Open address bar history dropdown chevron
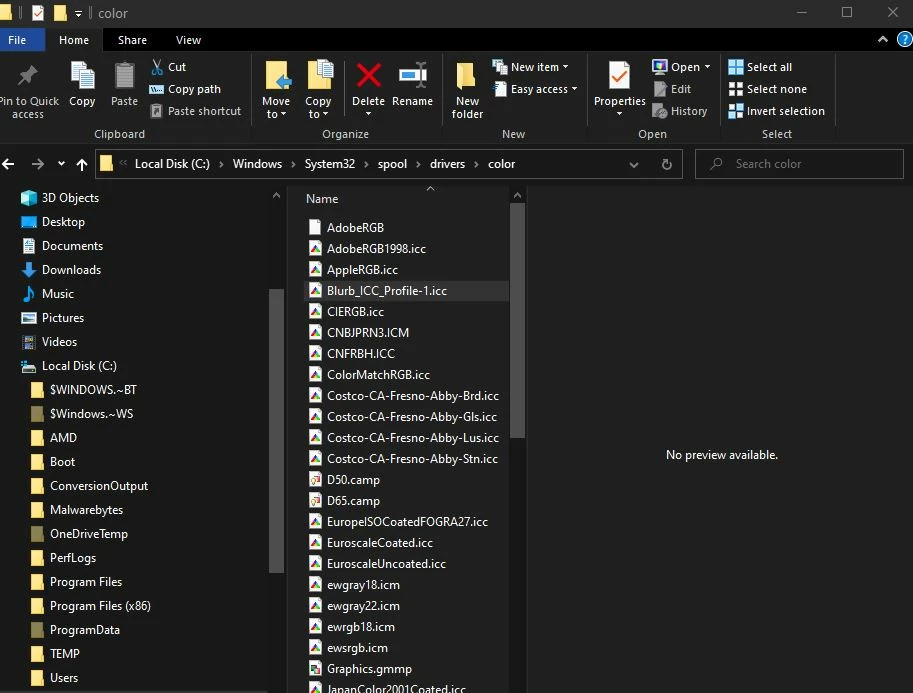 (634, 165)
